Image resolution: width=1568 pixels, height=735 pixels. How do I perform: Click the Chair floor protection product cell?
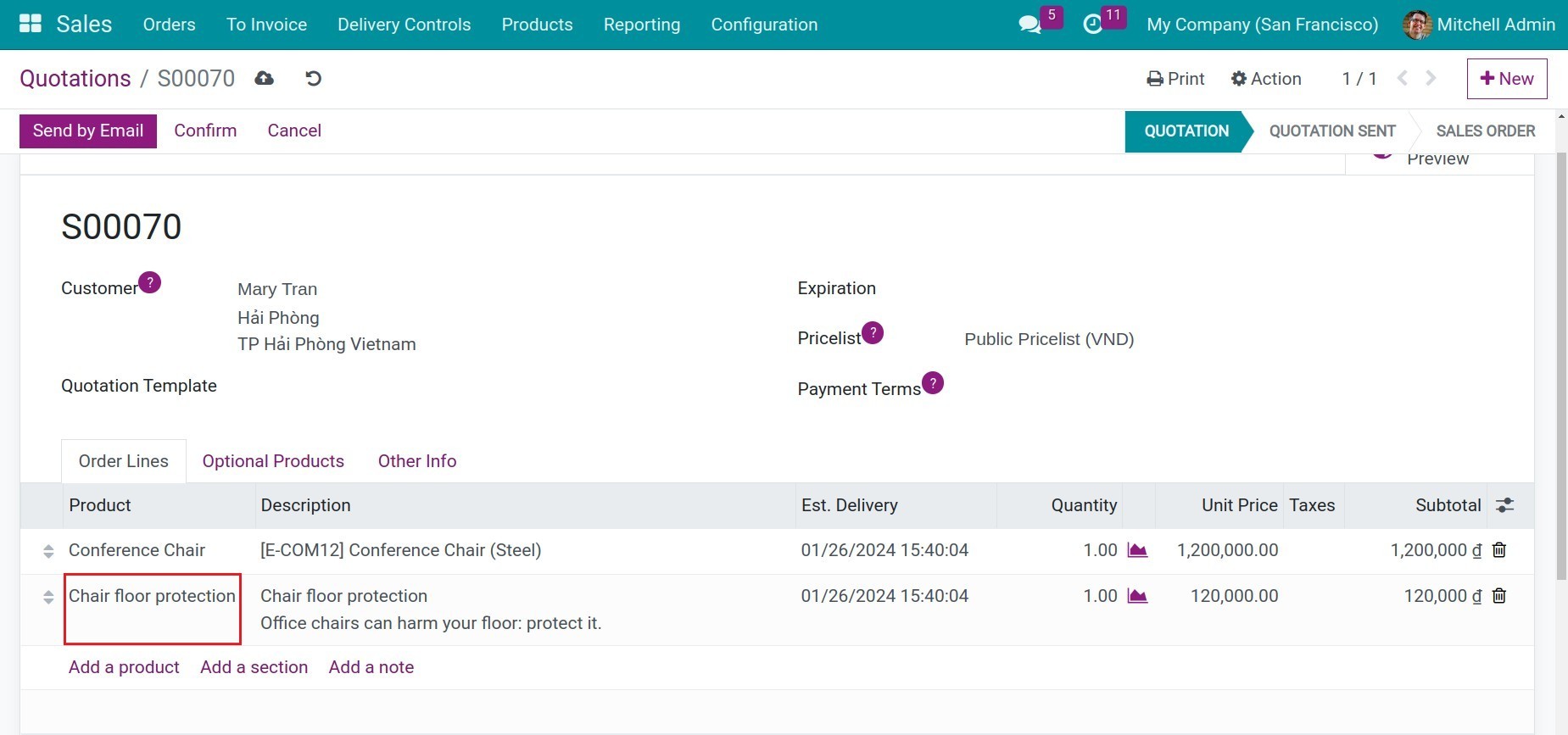(153, 609)
